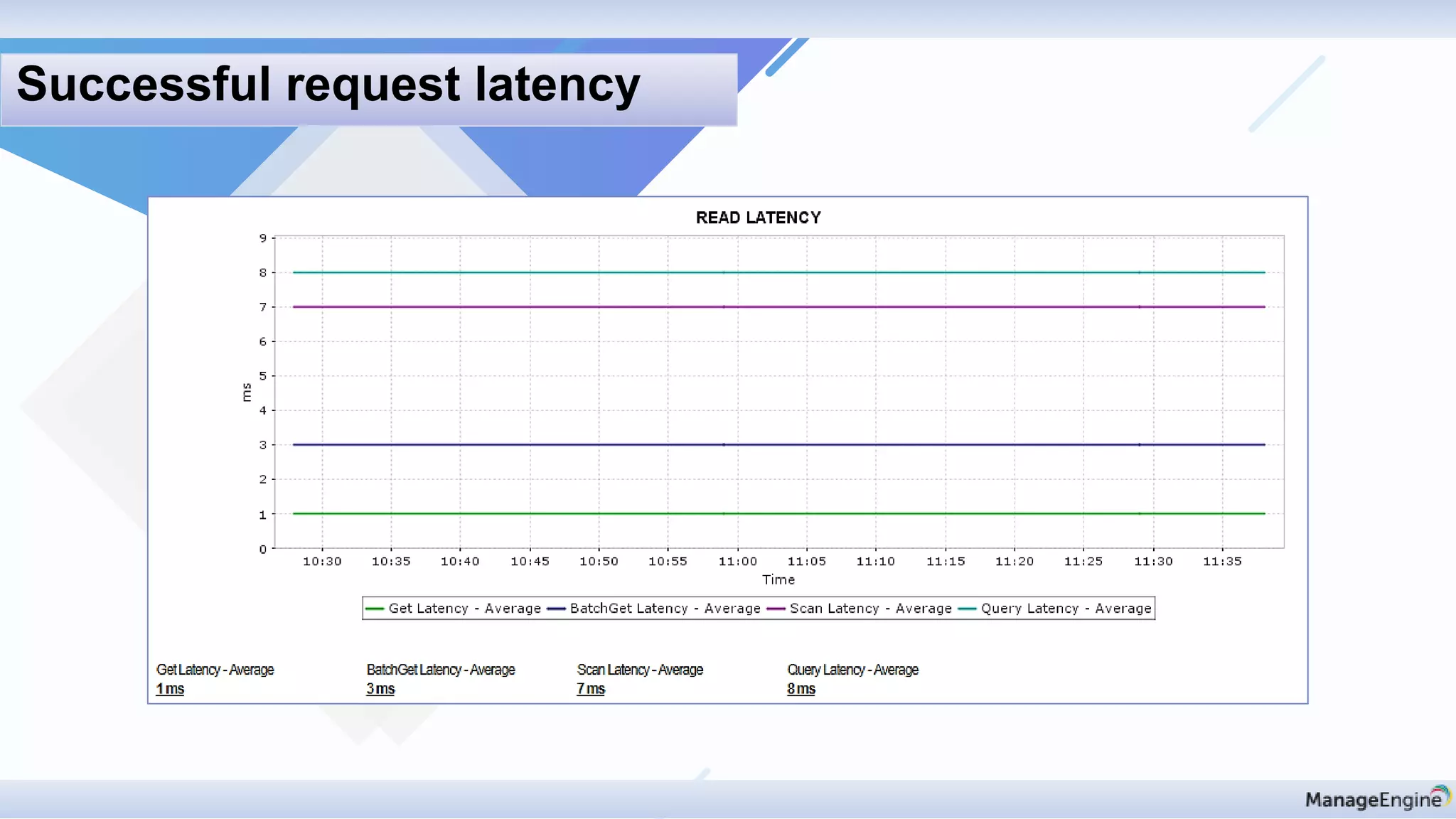Click the Query Latency - Average summary label
Image resolution: width=1456 pixels, height=819 pixels.
(x=853, y=670)
